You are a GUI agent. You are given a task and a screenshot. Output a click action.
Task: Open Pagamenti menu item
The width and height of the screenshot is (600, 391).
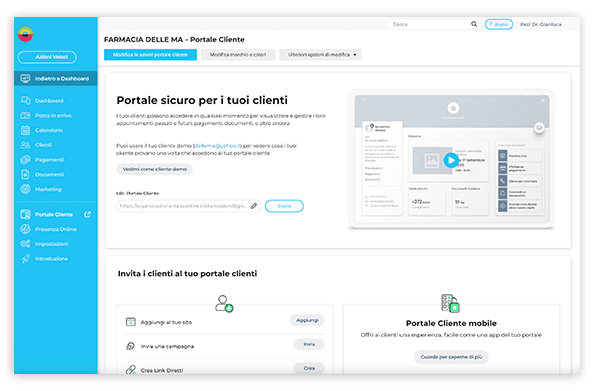coord(49,160)
